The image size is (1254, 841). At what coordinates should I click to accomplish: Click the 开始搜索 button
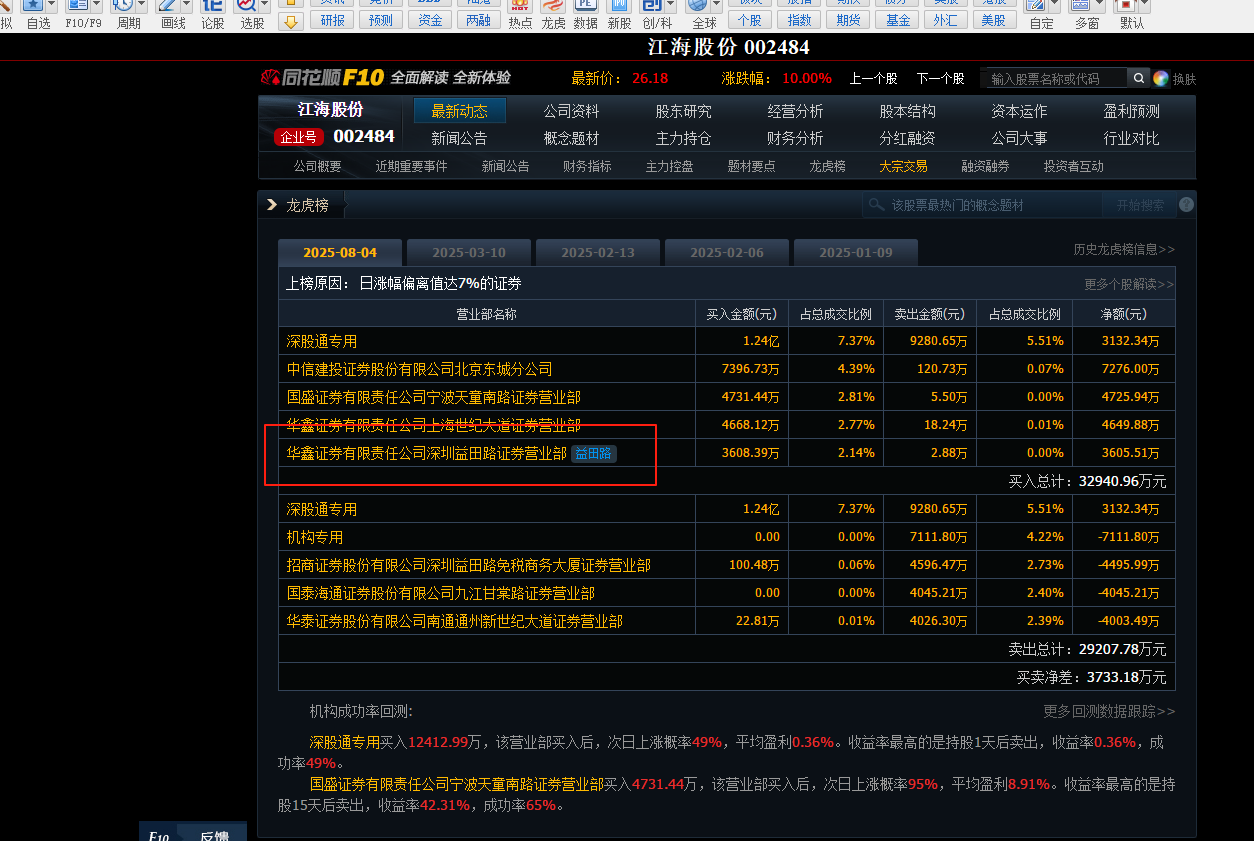[x=1140, y=205]
